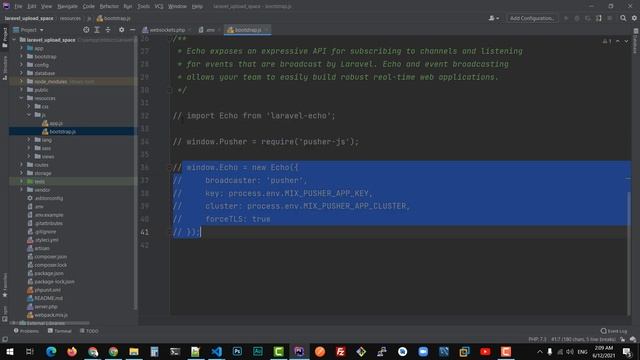Open the VCS menu
This screenshot has width=640, height=360.
click(159, 7)
